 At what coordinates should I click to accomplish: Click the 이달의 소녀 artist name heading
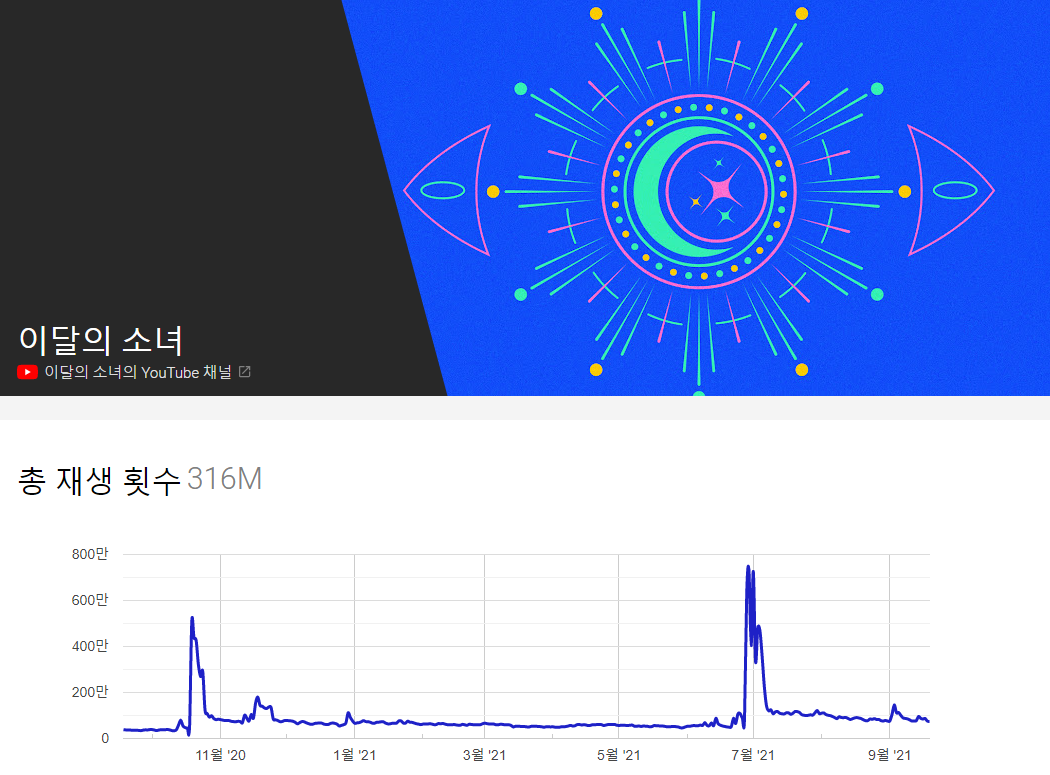101,340
